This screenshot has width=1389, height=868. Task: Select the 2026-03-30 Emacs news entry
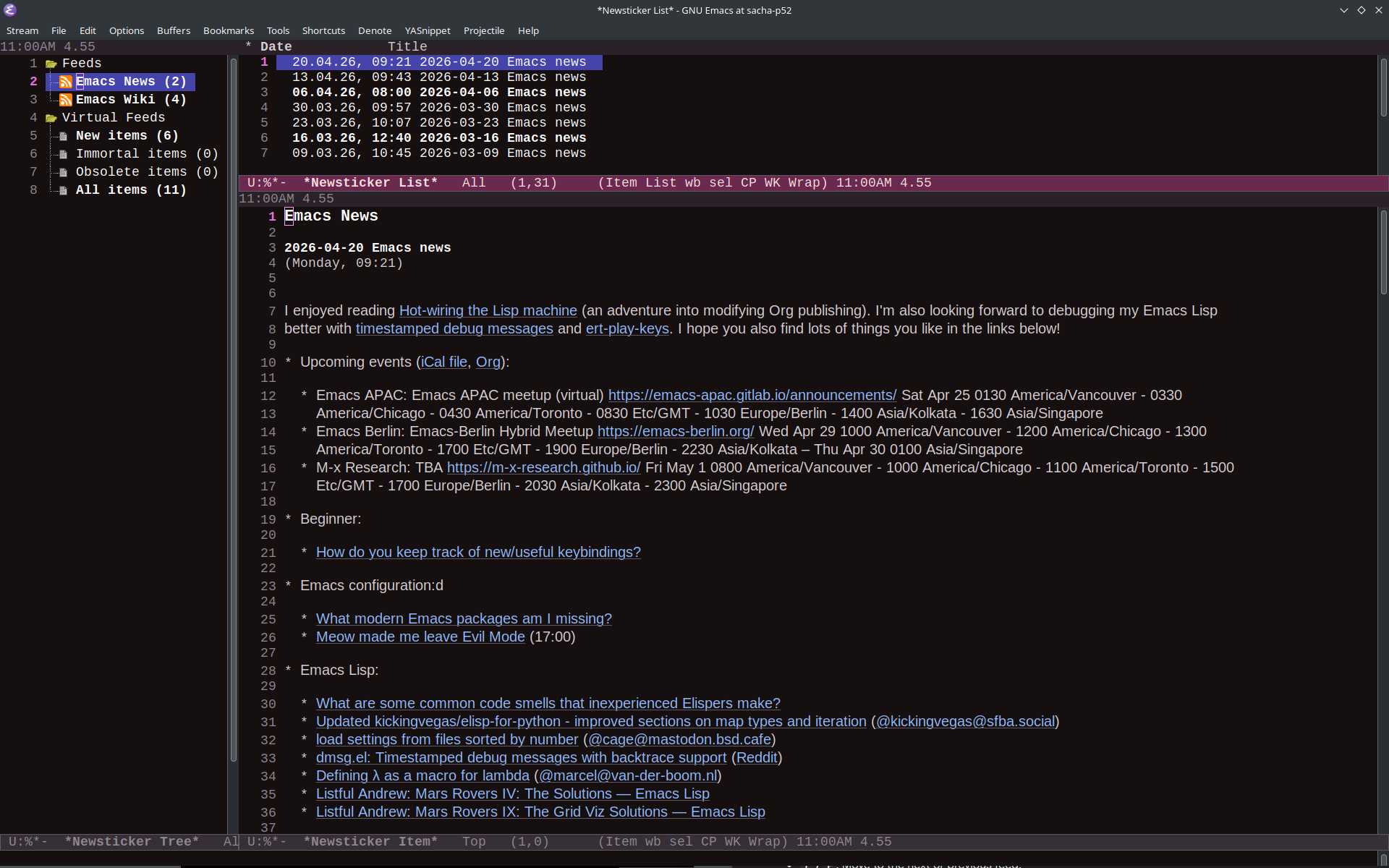[x=439, y=108]
